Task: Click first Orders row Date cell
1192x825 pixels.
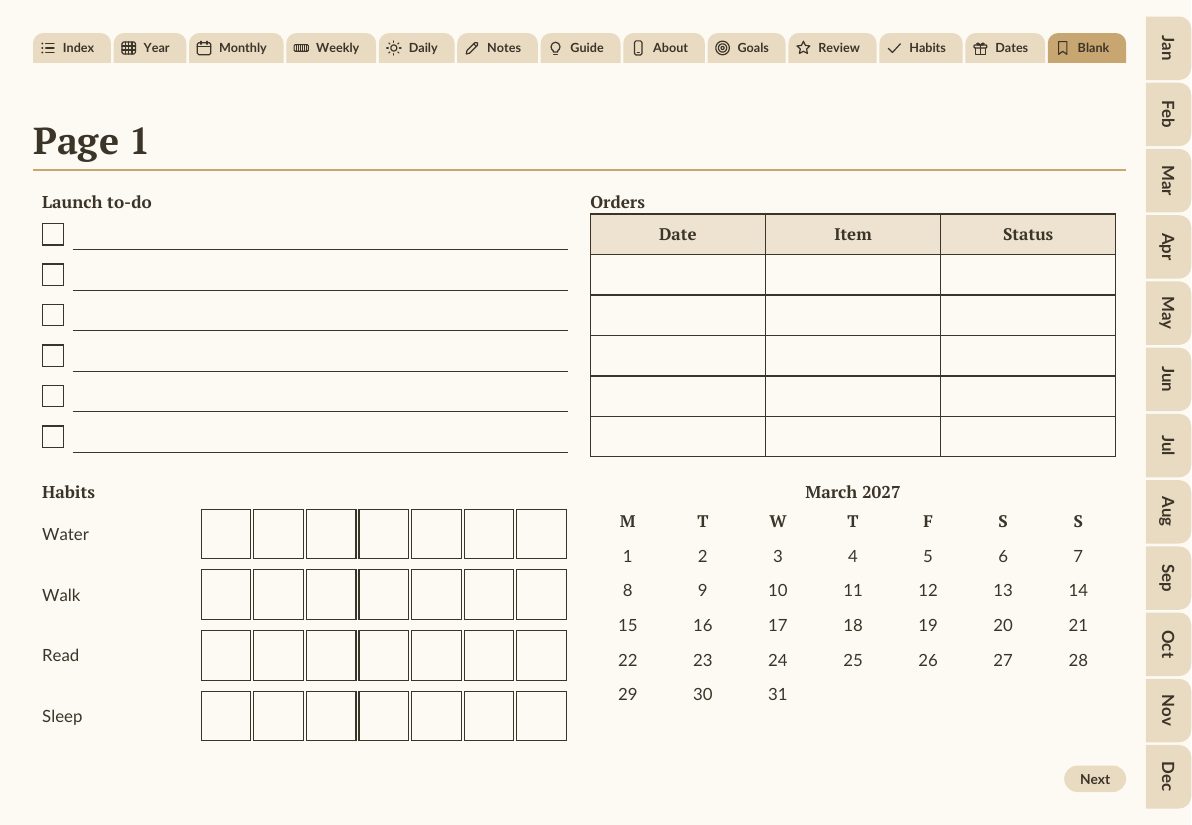Action: (x=677, y=274)
